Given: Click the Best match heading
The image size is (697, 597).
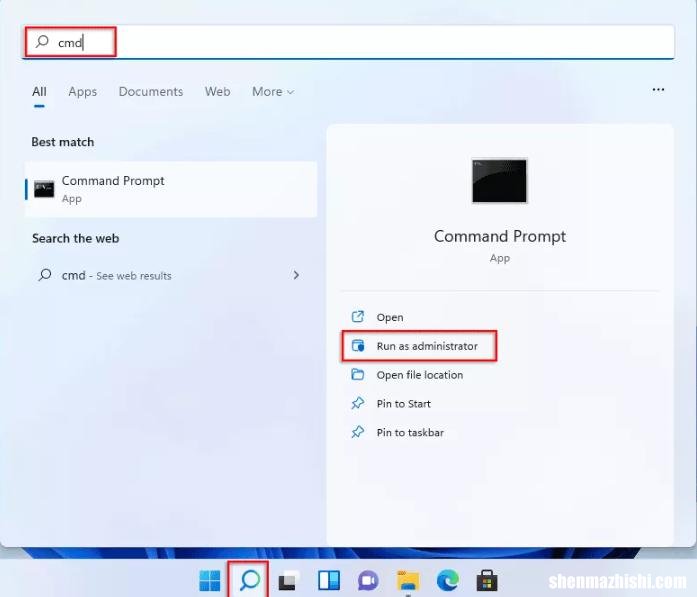Looking at the screenshot, I should coord(63,142).
